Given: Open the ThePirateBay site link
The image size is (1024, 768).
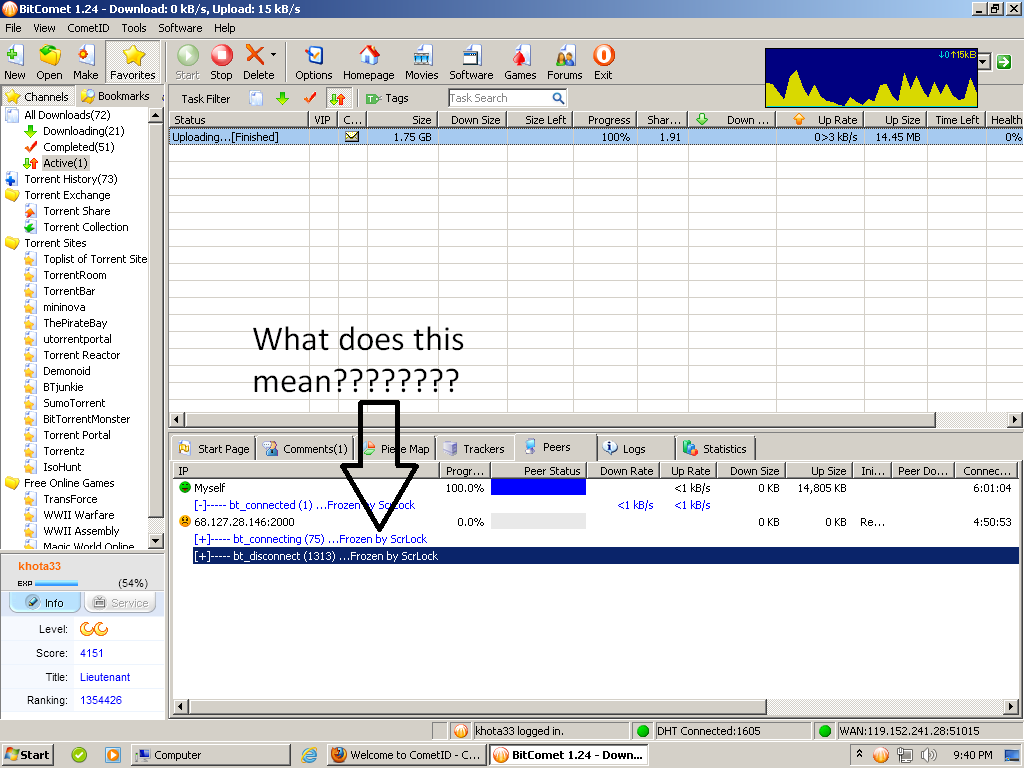Looking at the screenshot, I should (x=75, y=323).
